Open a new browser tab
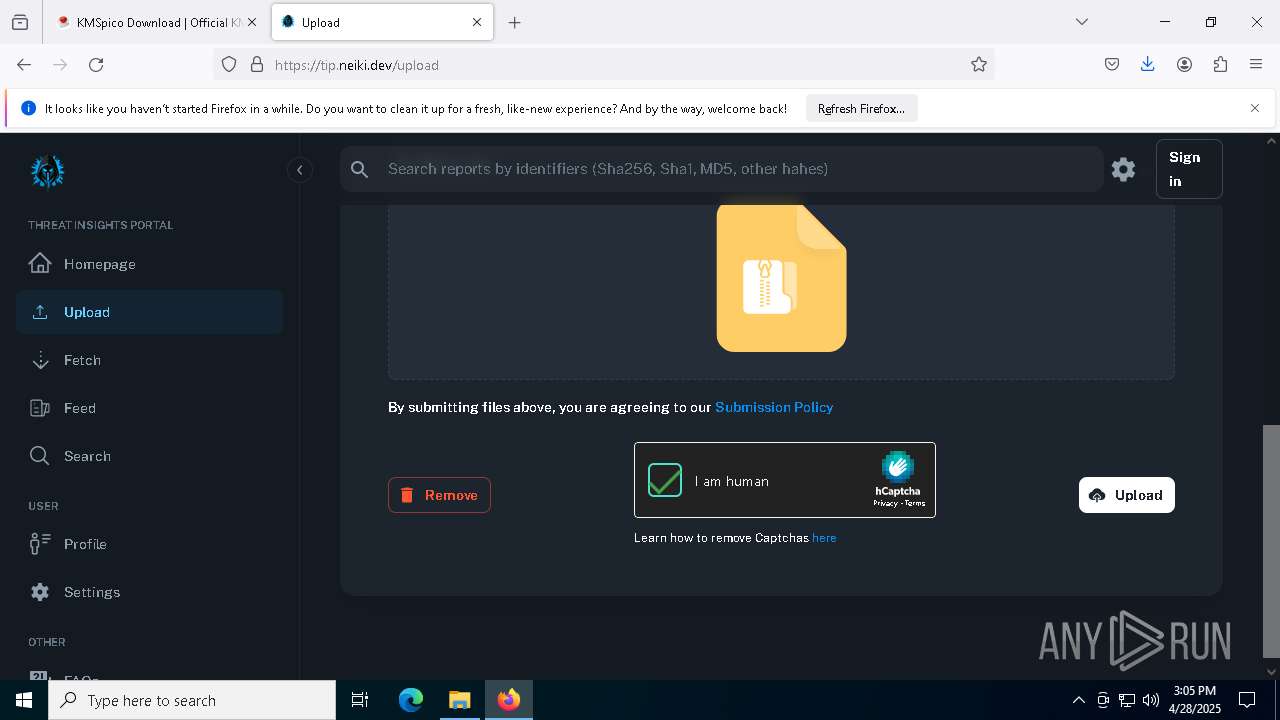1280x720 pixels. (514, 22)
